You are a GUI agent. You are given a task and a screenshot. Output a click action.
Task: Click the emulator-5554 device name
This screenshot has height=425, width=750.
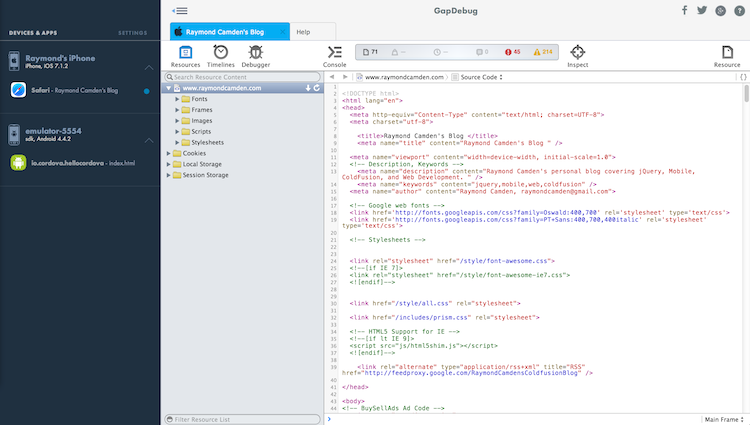click(x=53, y=131)
